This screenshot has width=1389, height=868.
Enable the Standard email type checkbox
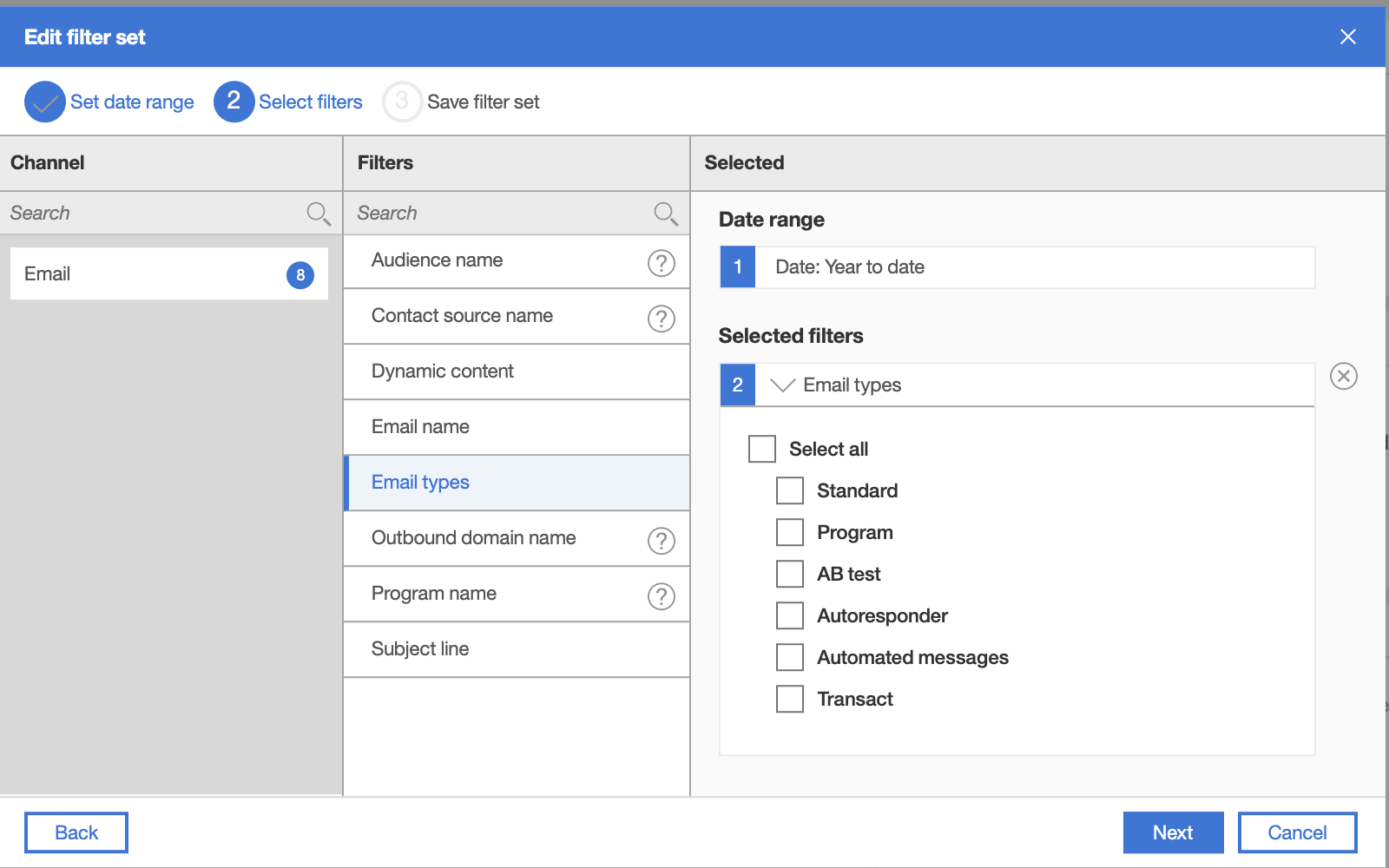790,490
